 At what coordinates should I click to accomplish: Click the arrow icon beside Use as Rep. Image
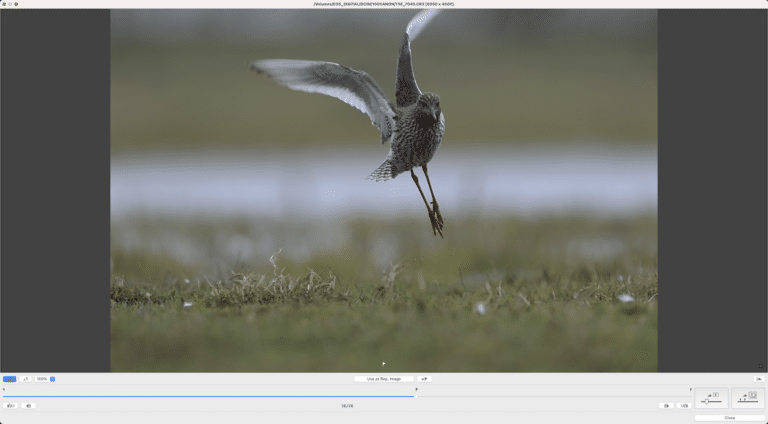tap(424, 379)
